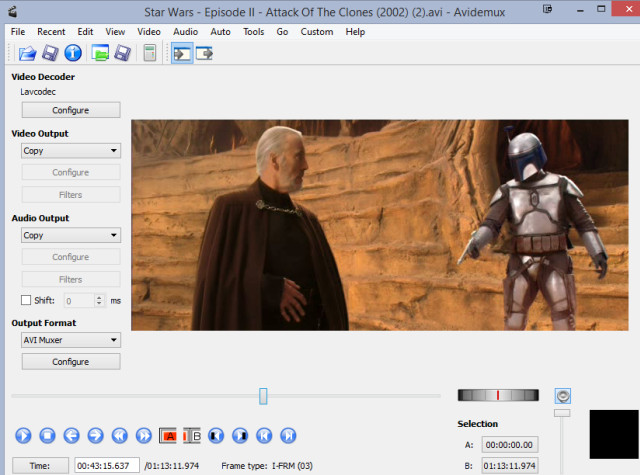Open the AVI Muxer format dropdown
Image resolution: width=640 pixels, height=475 pixels.
coord(70,340)
